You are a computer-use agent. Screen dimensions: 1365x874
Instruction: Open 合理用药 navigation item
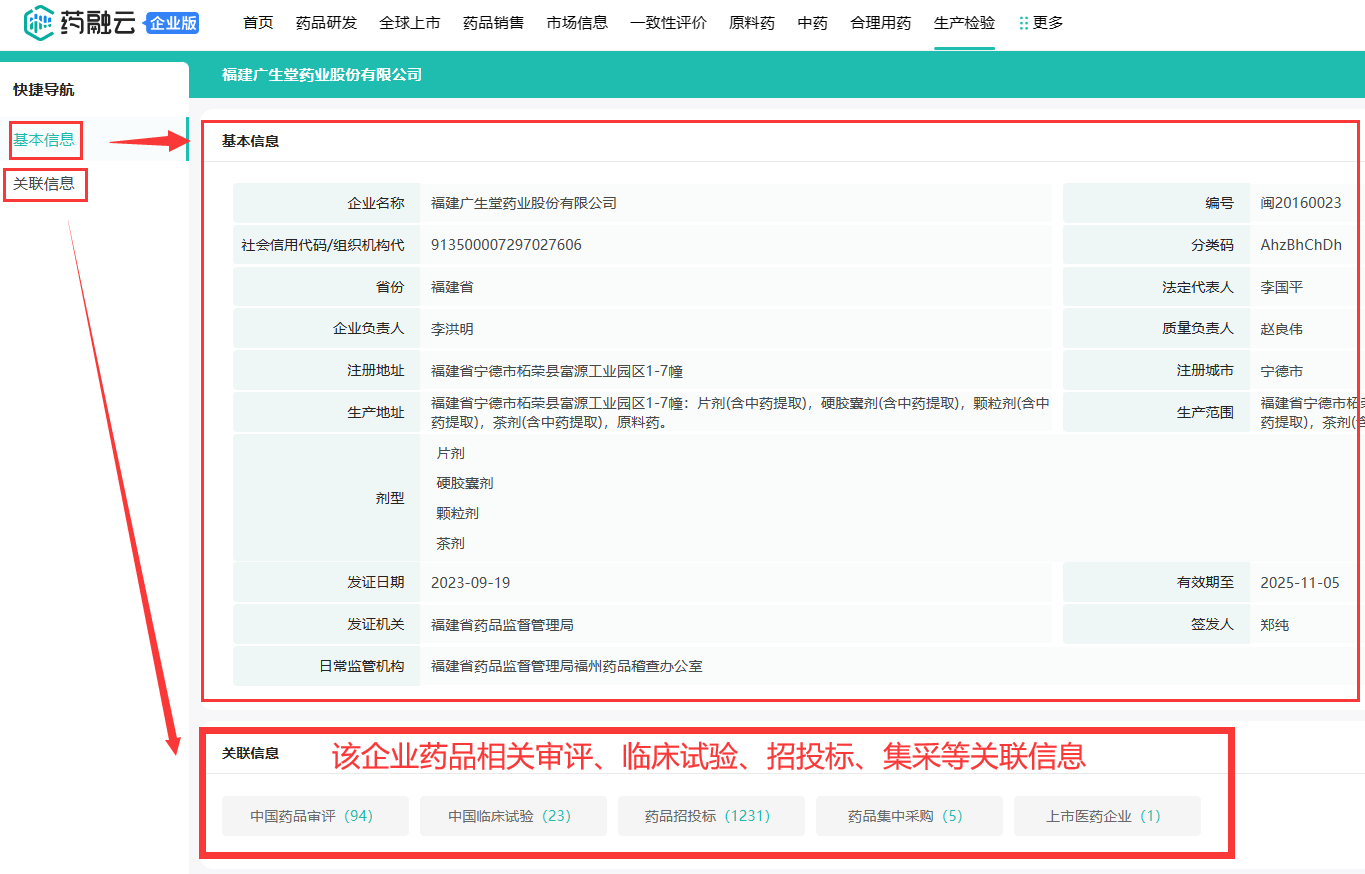pos(881,23)
